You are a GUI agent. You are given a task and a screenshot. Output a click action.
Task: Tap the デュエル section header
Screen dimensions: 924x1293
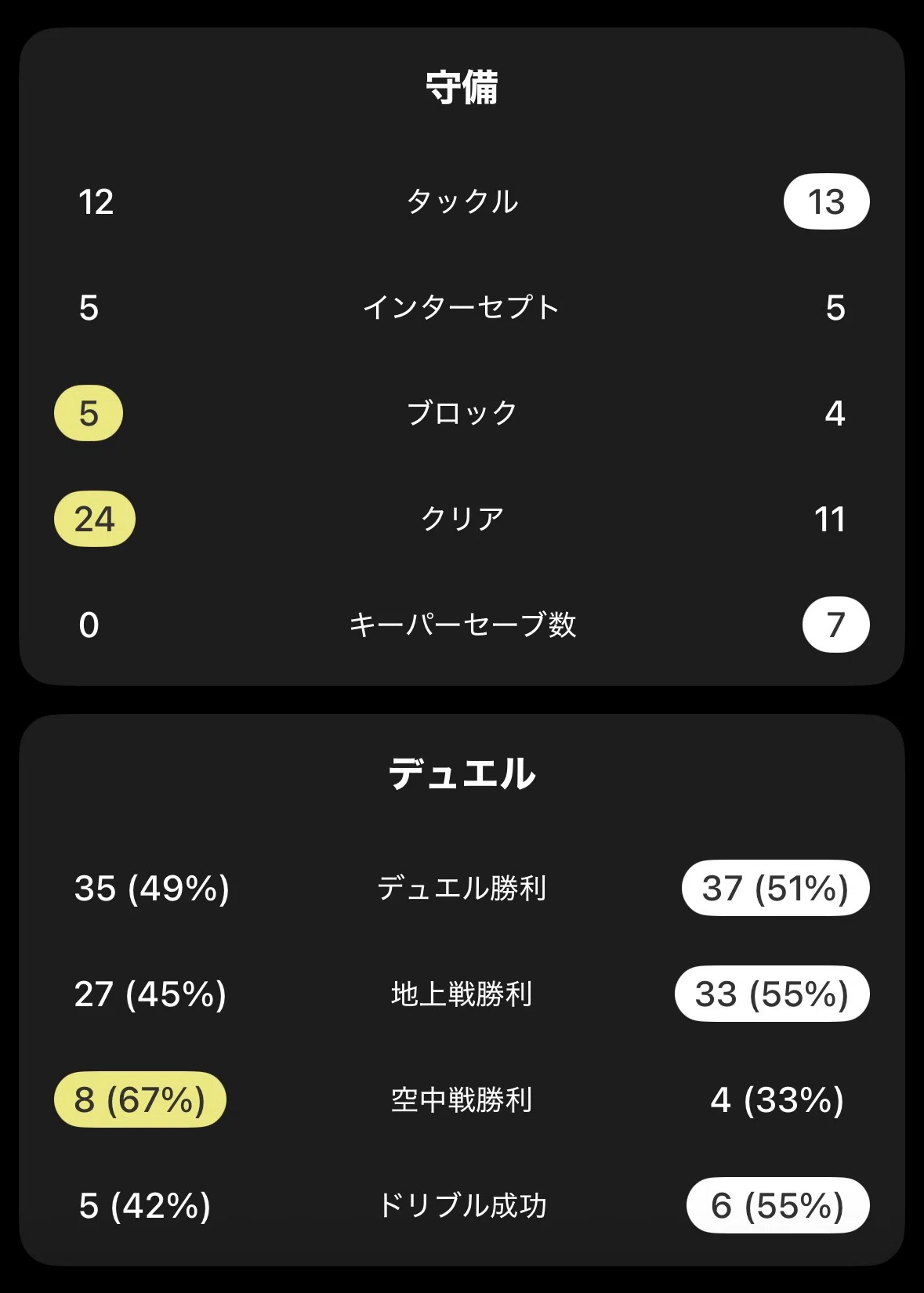462,773
